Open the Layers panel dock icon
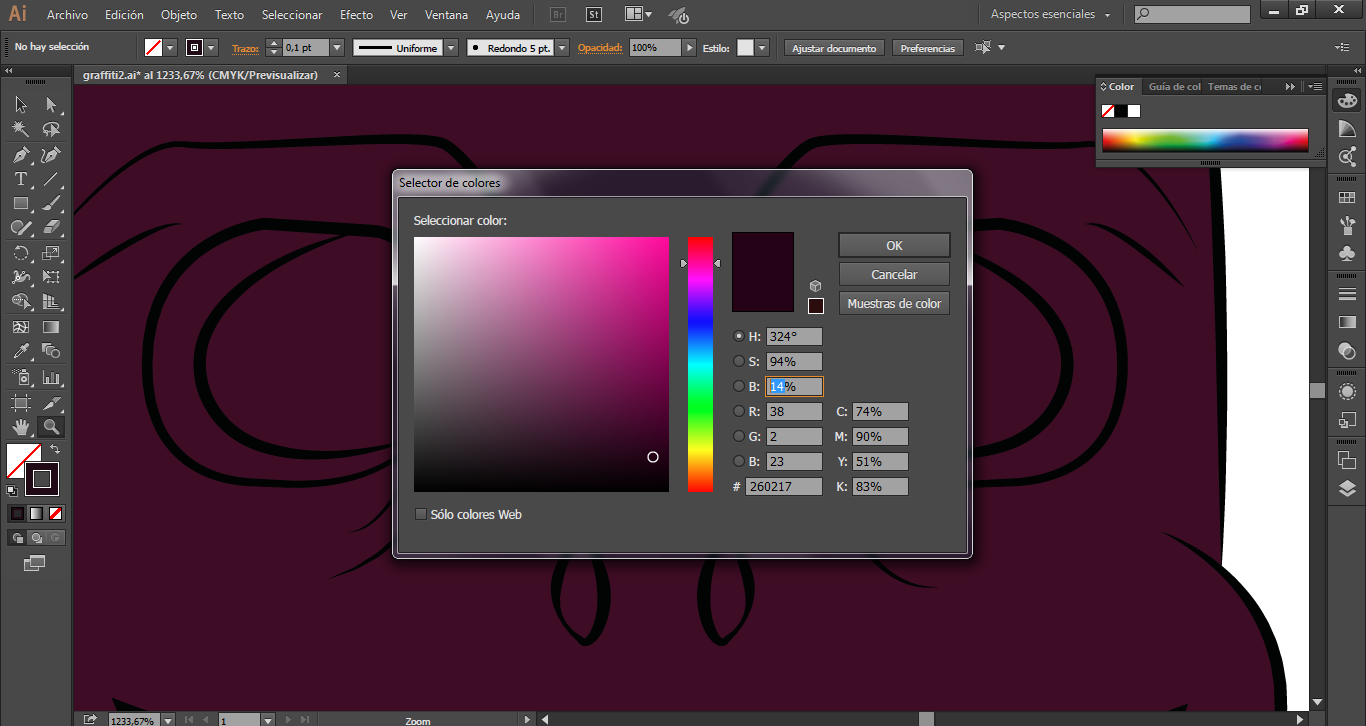 (x=1347, y=489)
